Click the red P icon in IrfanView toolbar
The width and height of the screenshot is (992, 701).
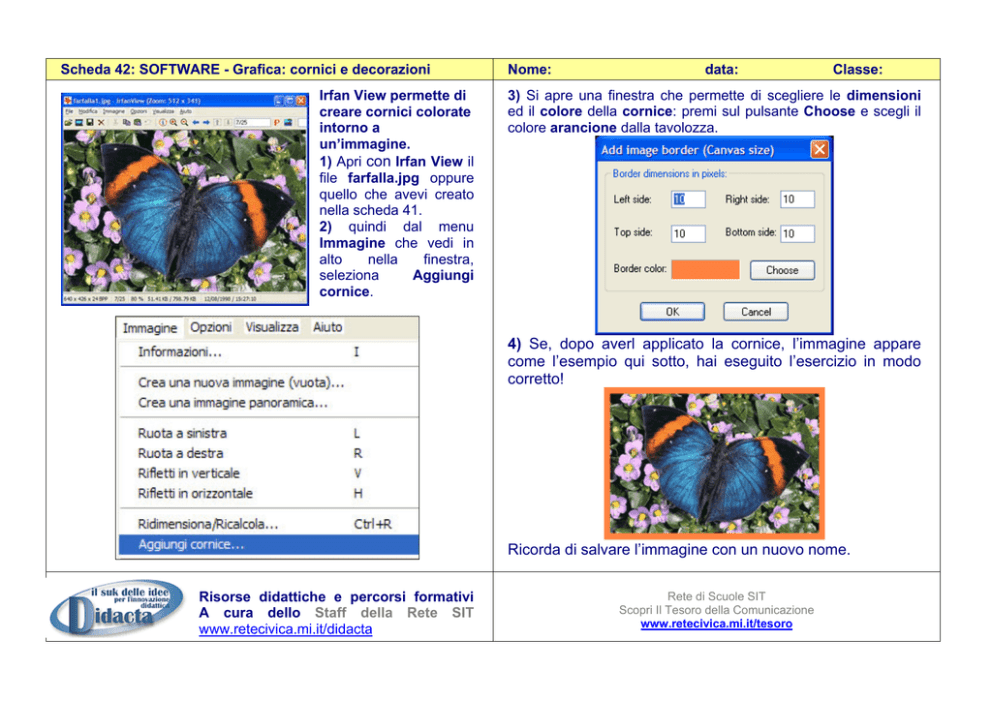(276, 122)
